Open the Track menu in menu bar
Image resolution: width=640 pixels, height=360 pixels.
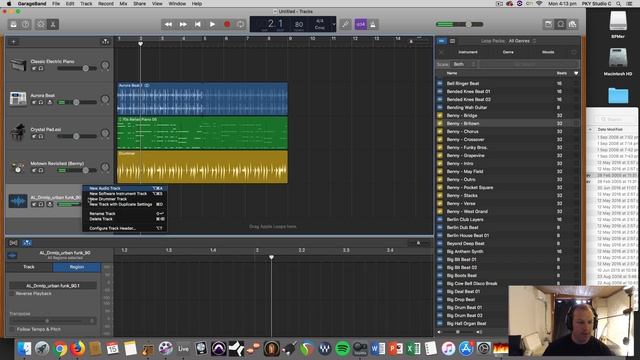click(x=86, y=3)
